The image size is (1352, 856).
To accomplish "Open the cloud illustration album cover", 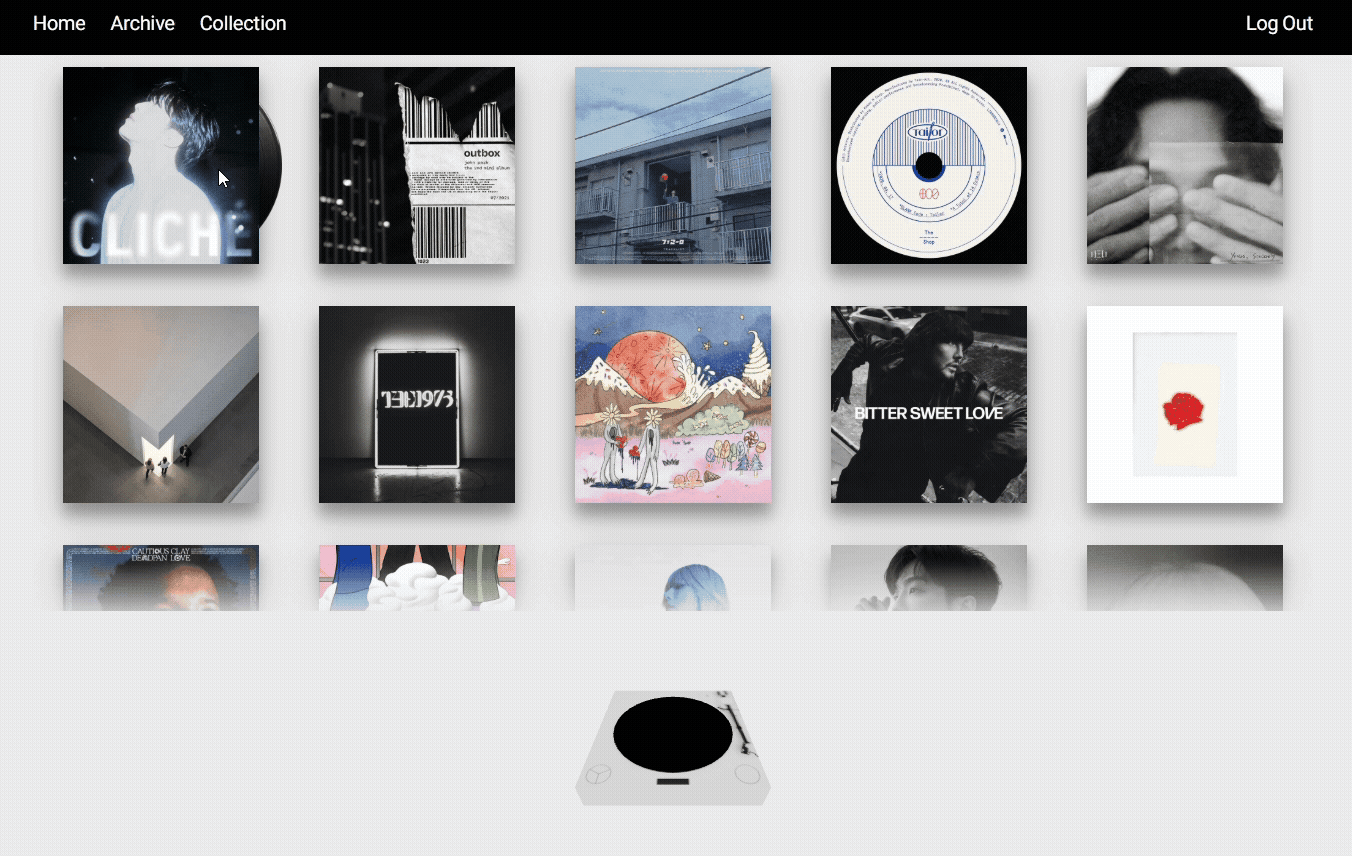I will pyautogui.click(x=417, y=577).
